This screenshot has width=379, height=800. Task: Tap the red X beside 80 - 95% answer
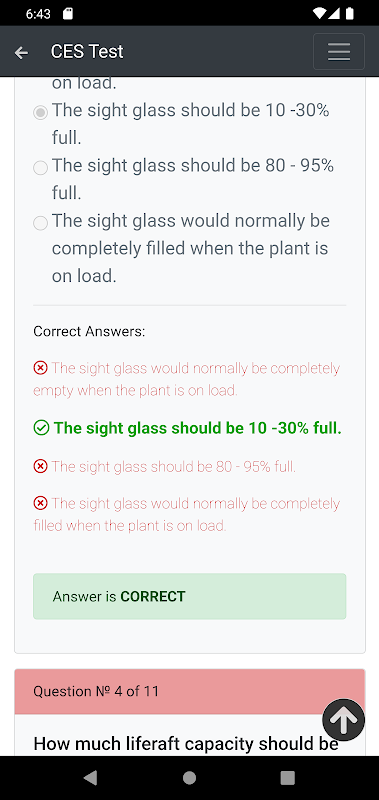pyautogui.click(x=40, y=466)
